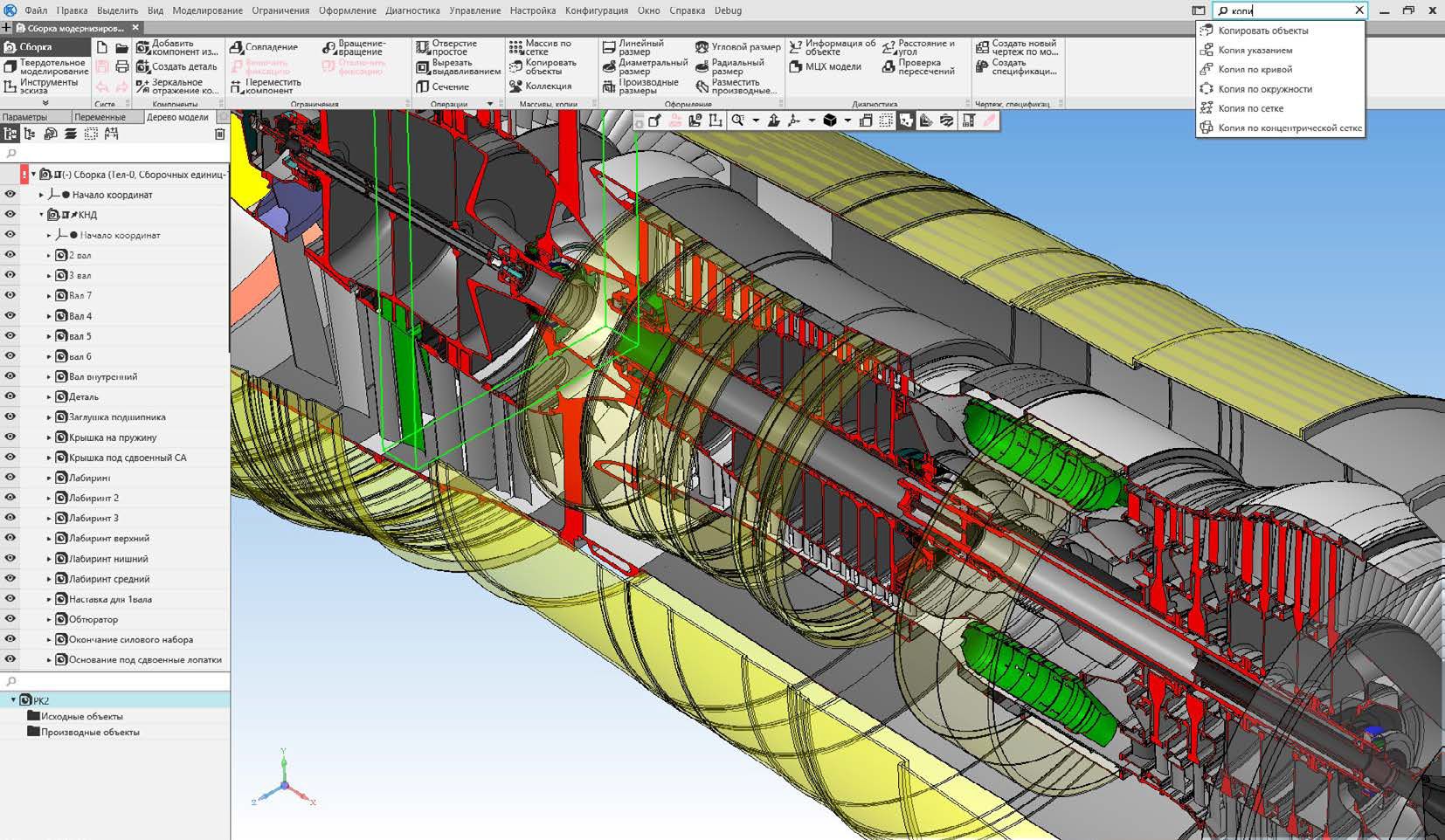The image size is (1445, 840).
Task: Switch to the Переменные tab
Action: click(x=100, y=117)
